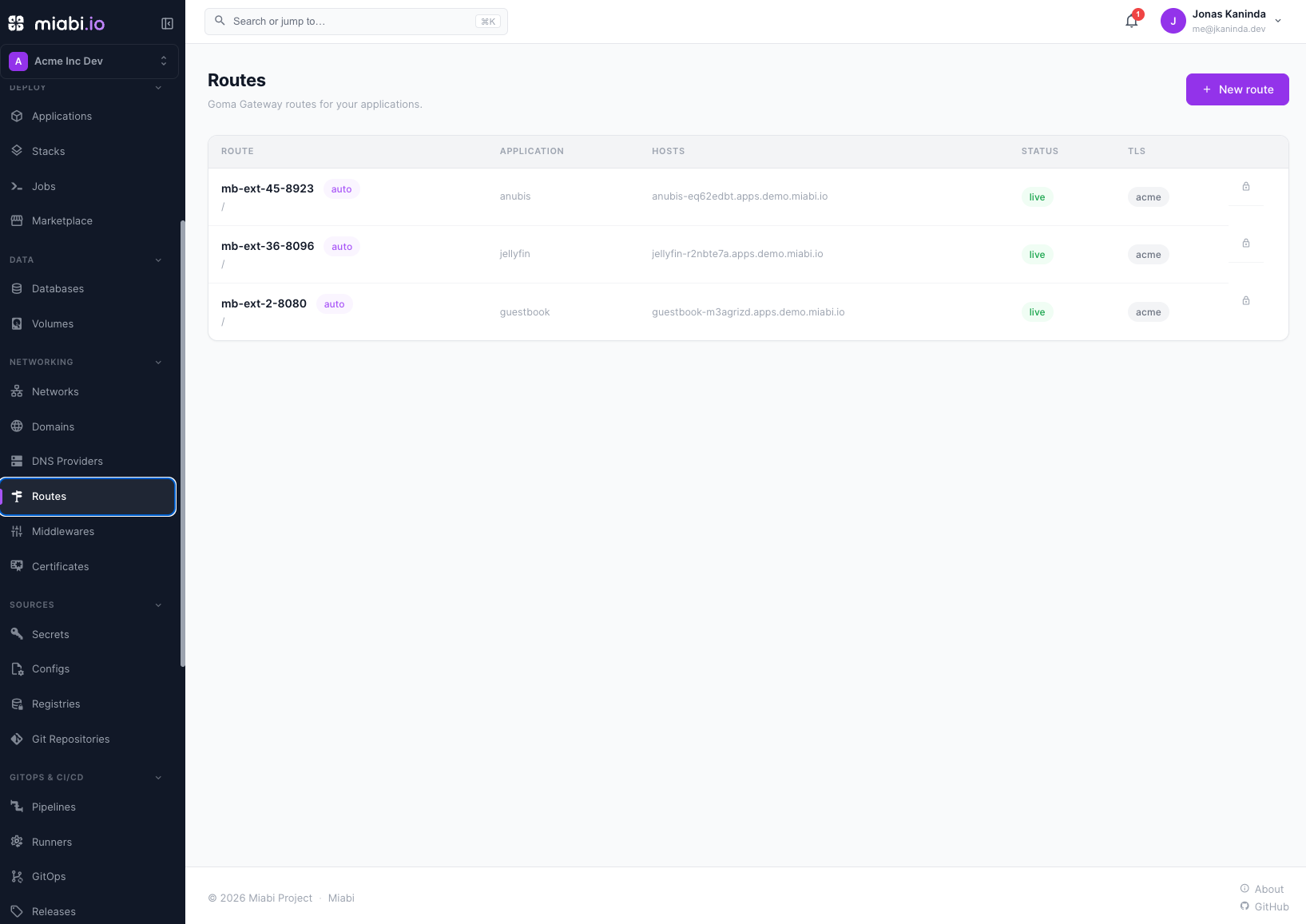This screenshot has width=1306, height=924.
Task: Click the Volumes disk icon
Action: pos(17,323)
